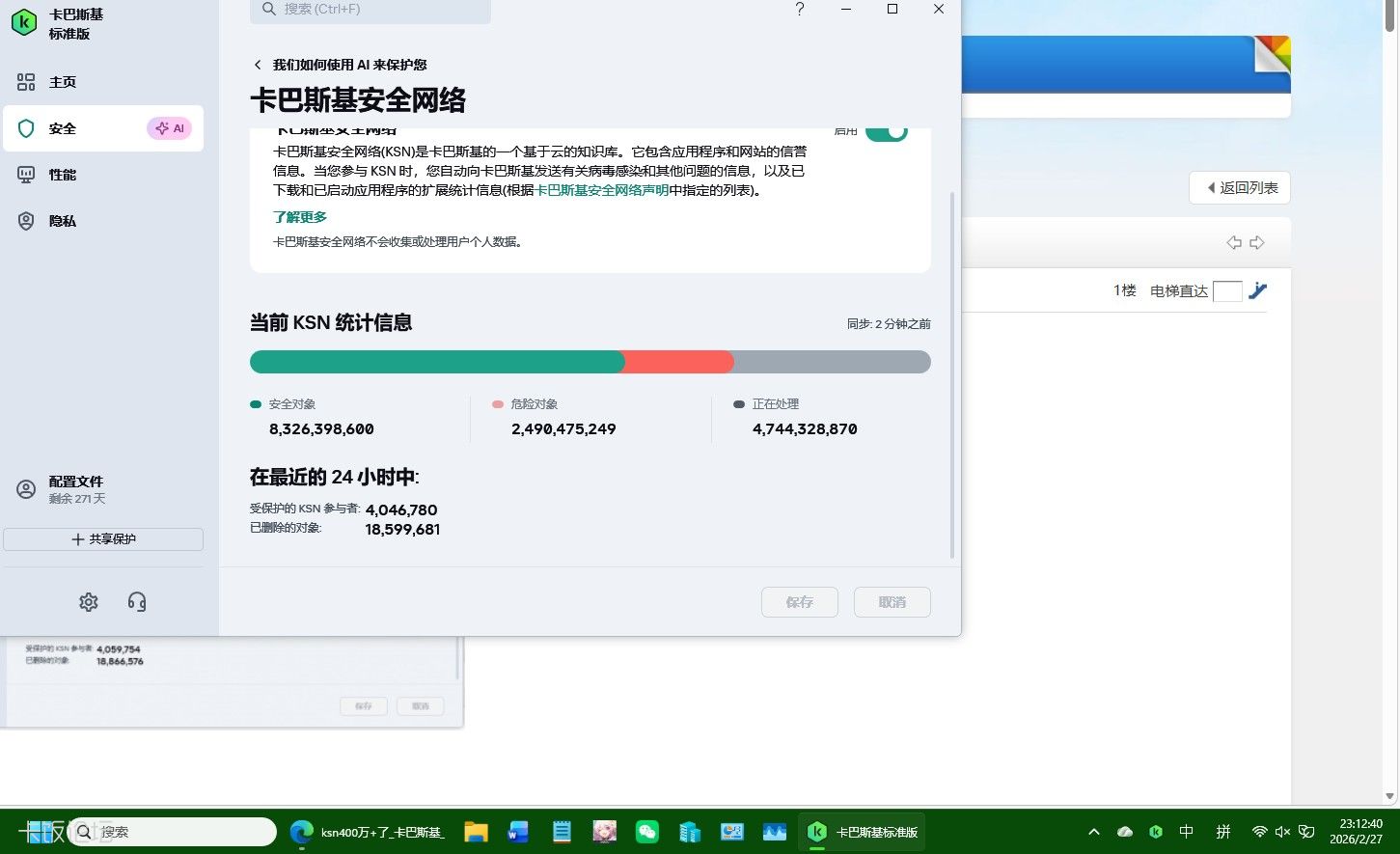Click the 保存 save button in Kaspersky
This screenshot has height=854, width=1400.
[800, 602]
